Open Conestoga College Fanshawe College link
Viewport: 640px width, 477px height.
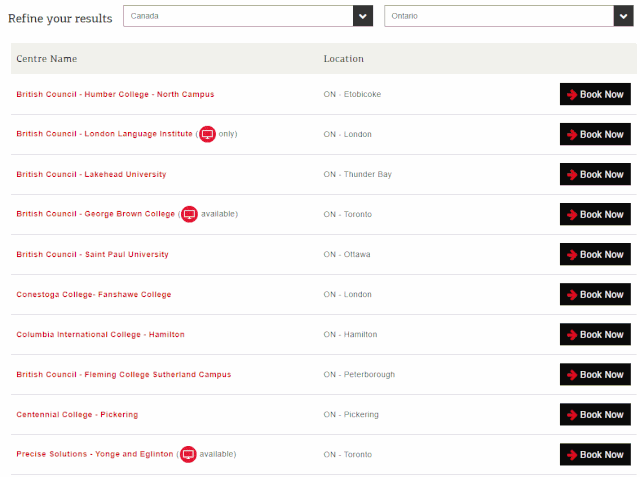[93, 294]
